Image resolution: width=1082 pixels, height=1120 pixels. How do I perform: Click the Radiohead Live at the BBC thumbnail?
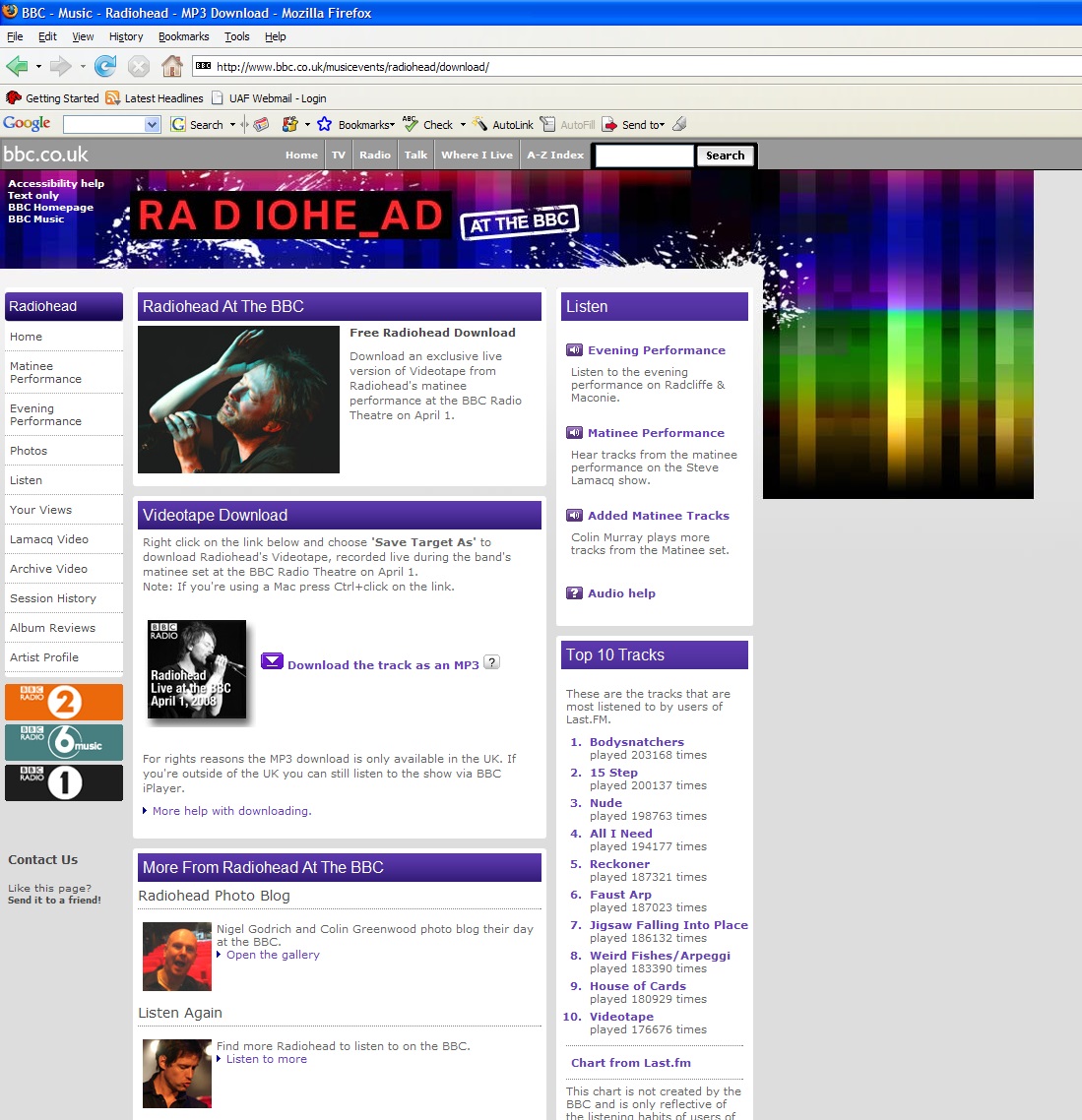197,669
